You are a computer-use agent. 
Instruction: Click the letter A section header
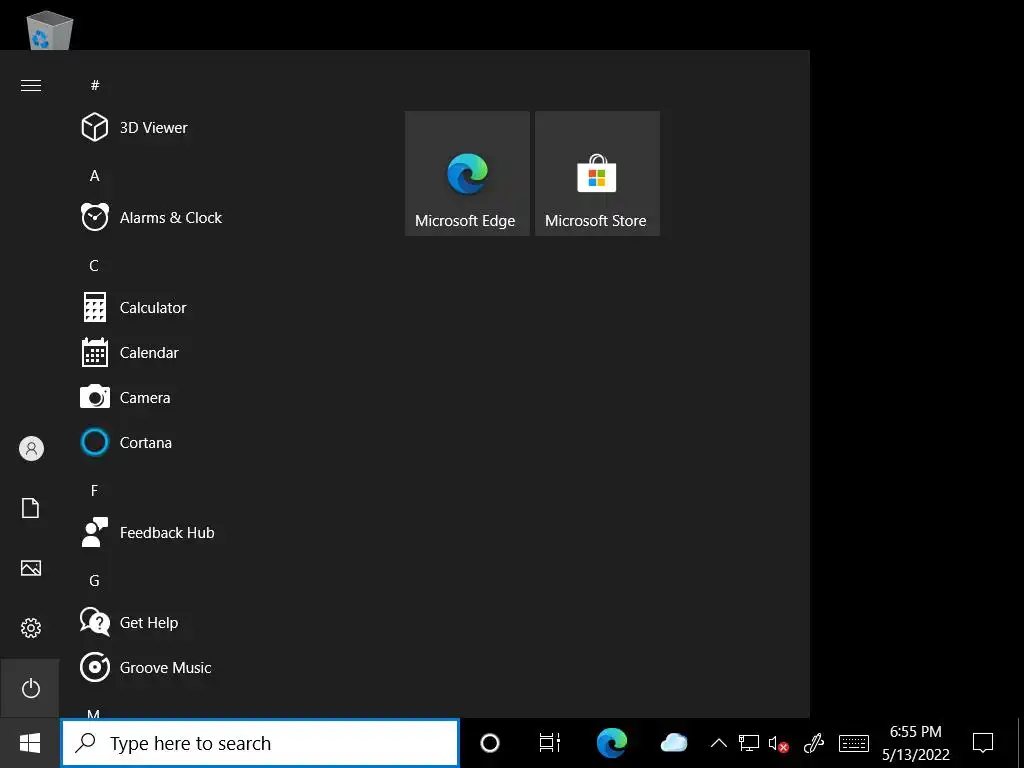95,176
